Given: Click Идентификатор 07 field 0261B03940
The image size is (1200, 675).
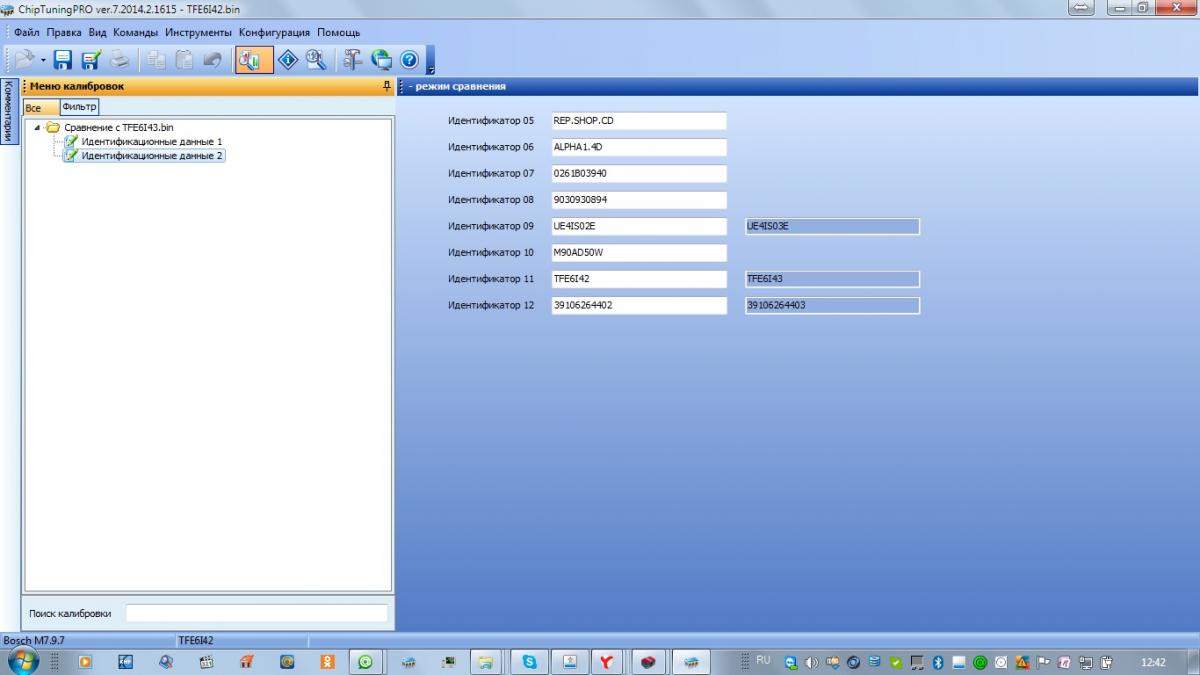Looking at the screenshot, I should 639,173.
